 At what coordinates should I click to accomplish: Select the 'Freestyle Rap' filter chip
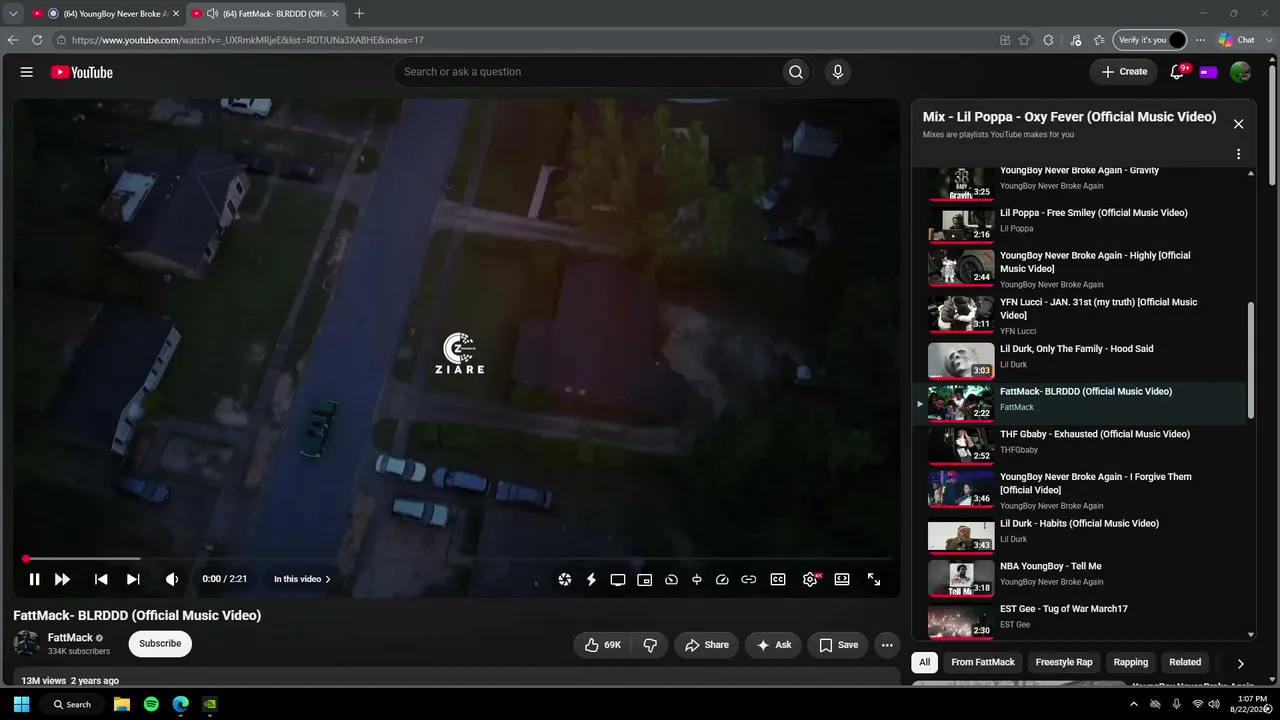1064,662
